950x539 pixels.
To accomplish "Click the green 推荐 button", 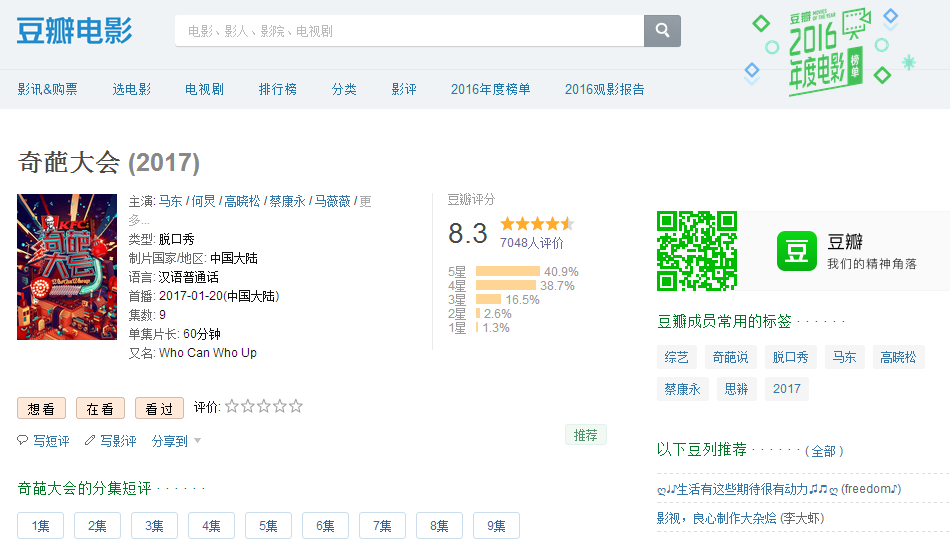I will (586, 435).
